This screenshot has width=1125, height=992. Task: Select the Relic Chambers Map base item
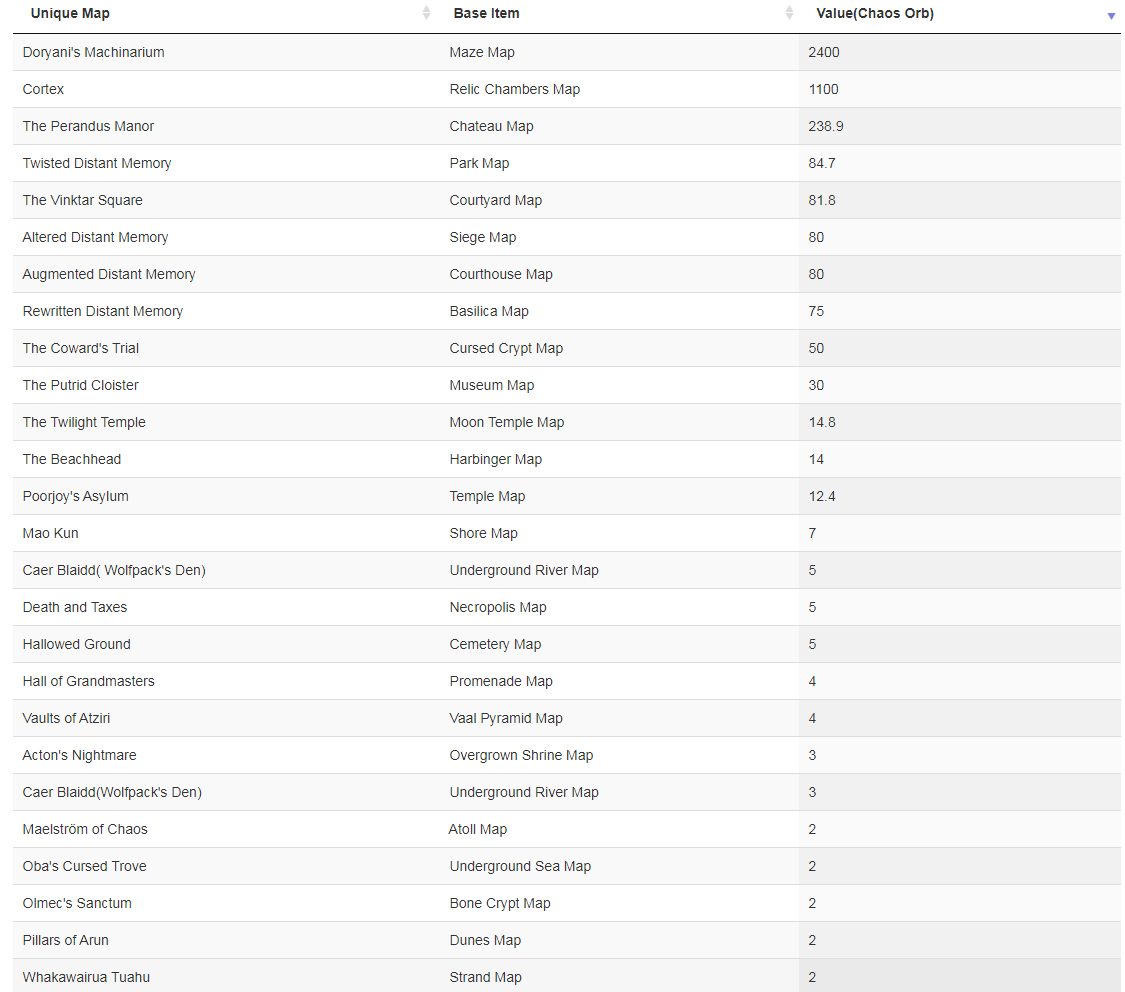(514, 89)
